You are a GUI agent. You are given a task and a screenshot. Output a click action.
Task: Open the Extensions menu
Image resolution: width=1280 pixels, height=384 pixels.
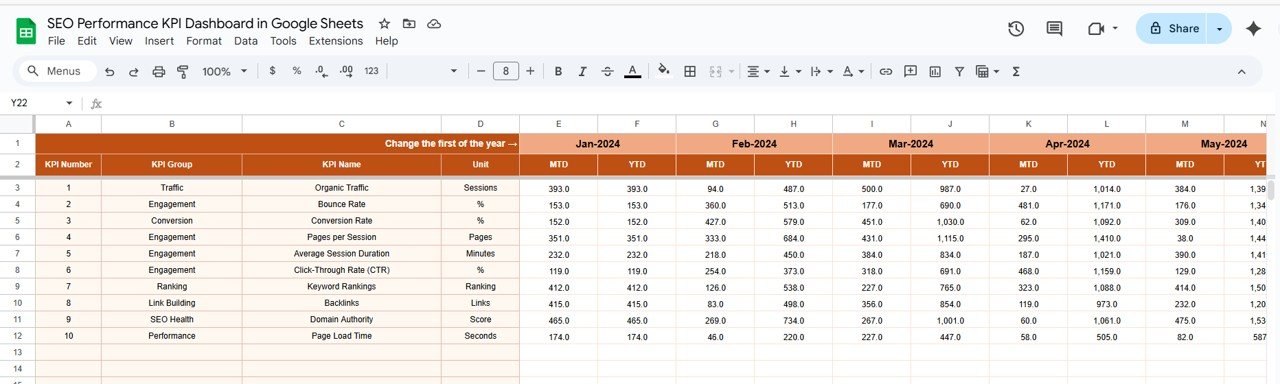pyautogui.click(x=336, y=41)
